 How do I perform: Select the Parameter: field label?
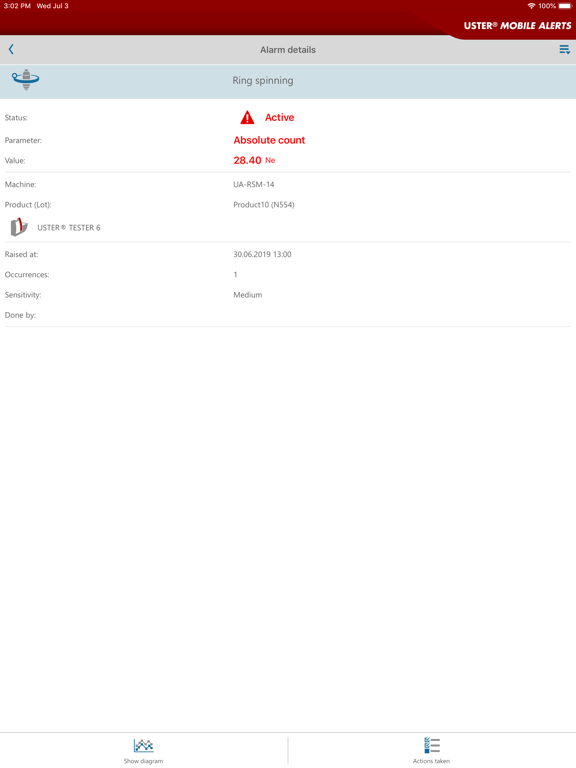[x=24, y=141]
